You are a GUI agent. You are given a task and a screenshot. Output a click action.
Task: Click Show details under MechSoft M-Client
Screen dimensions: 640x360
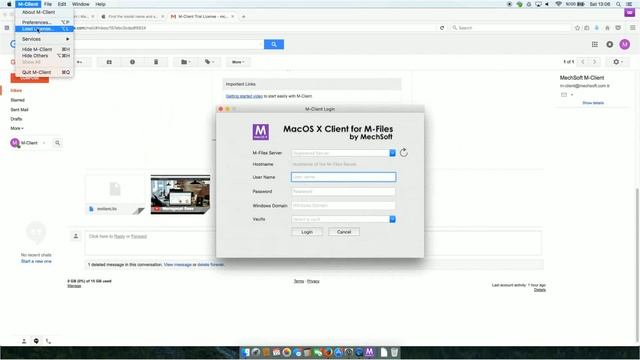tap(593, 103)
